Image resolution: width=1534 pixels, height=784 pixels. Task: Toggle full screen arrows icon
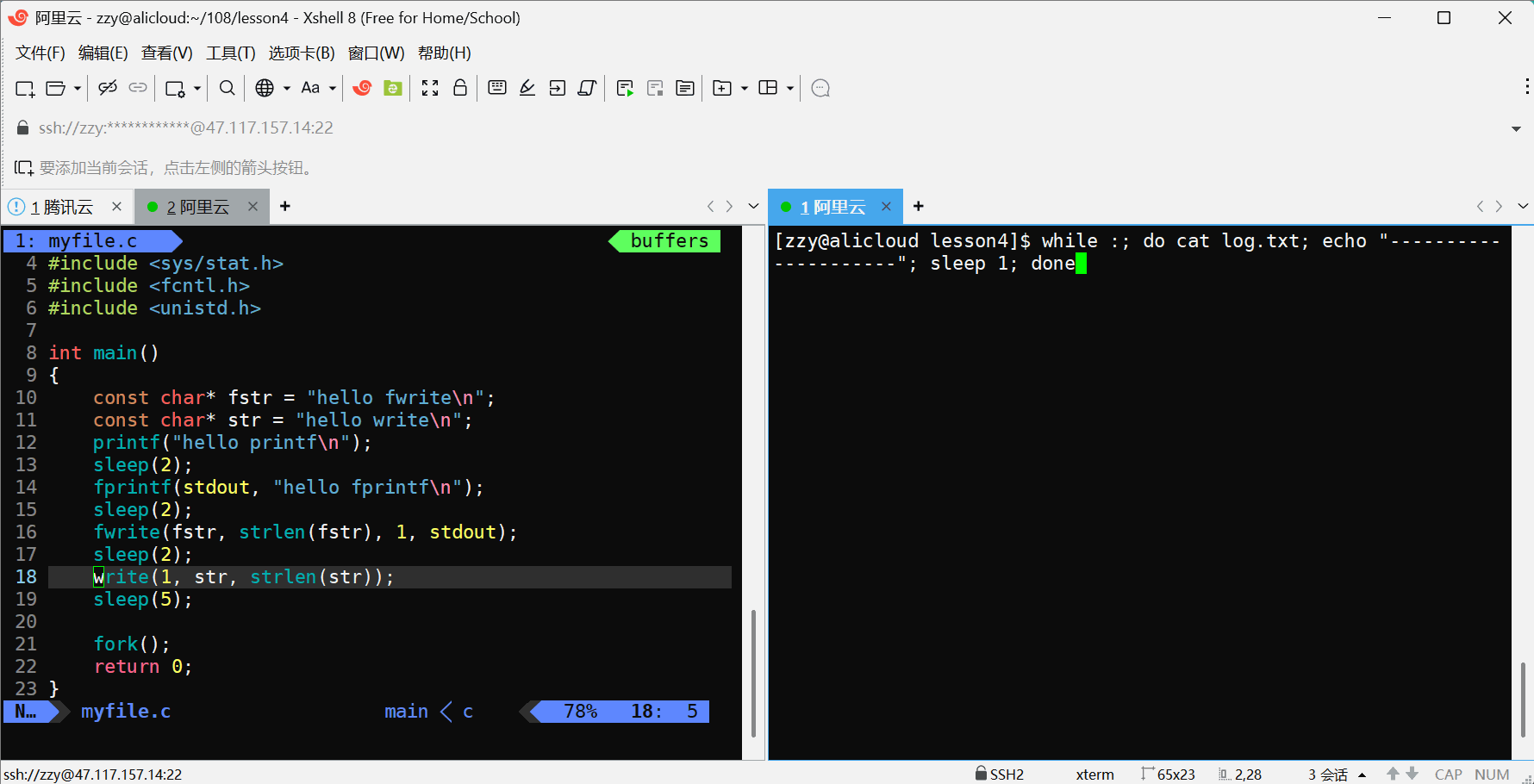click(x=430, y=88)
